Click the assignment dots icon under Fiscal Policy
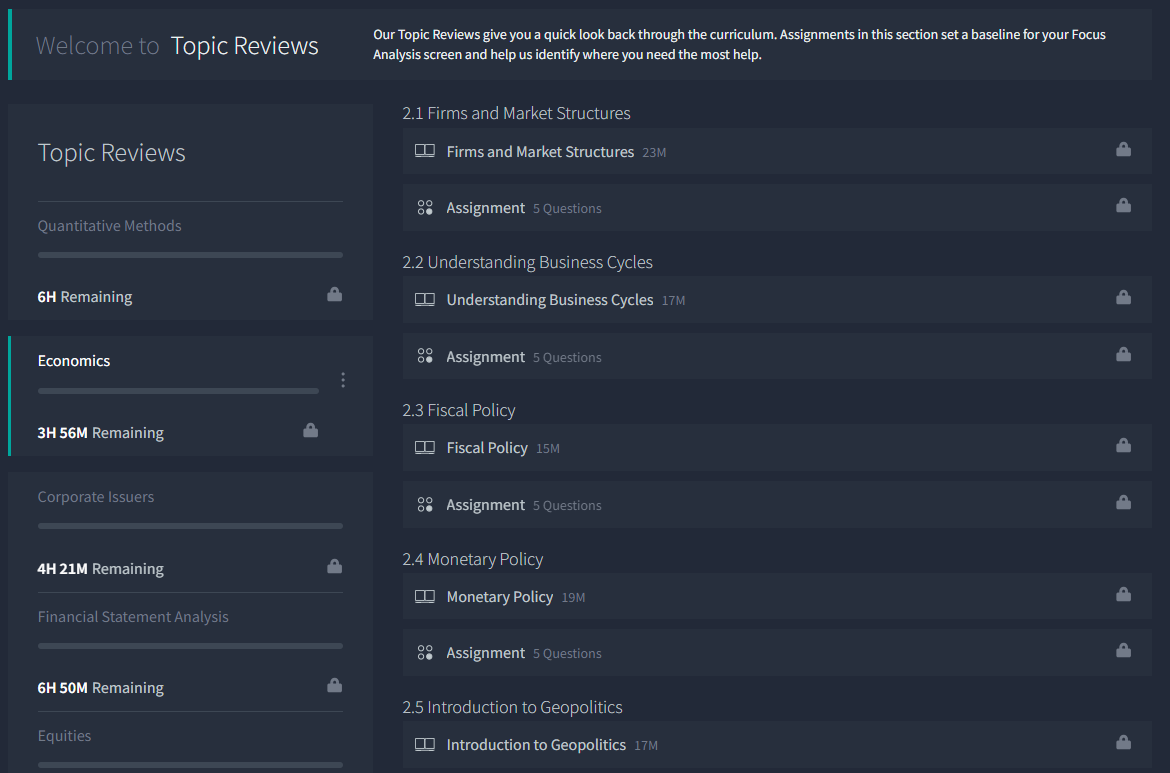The width and height of the screenshot is (1170, 773). [x=425, y=505]
